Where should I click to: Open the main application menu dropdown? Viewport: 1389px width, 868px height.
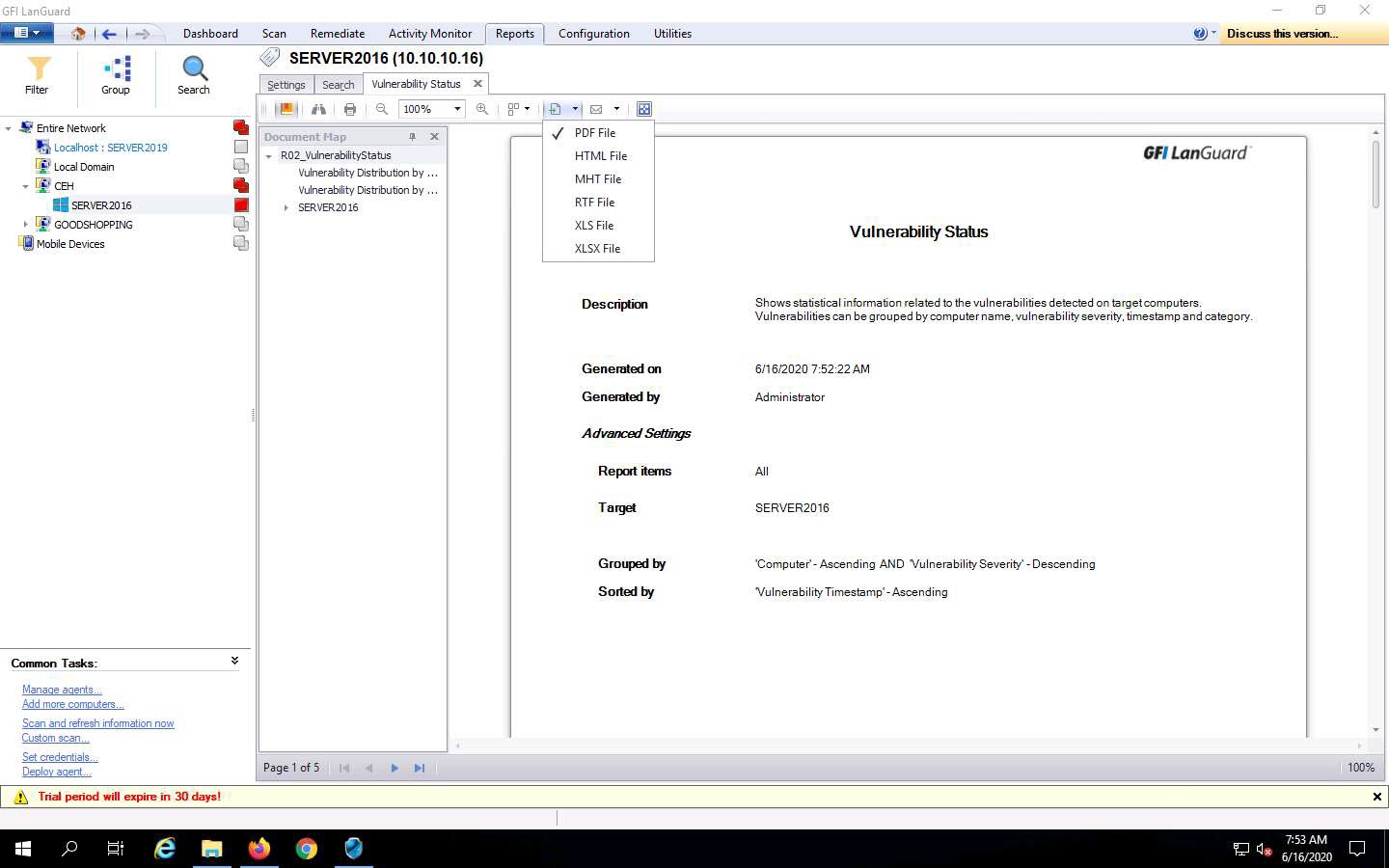click(x=27, y=33)
